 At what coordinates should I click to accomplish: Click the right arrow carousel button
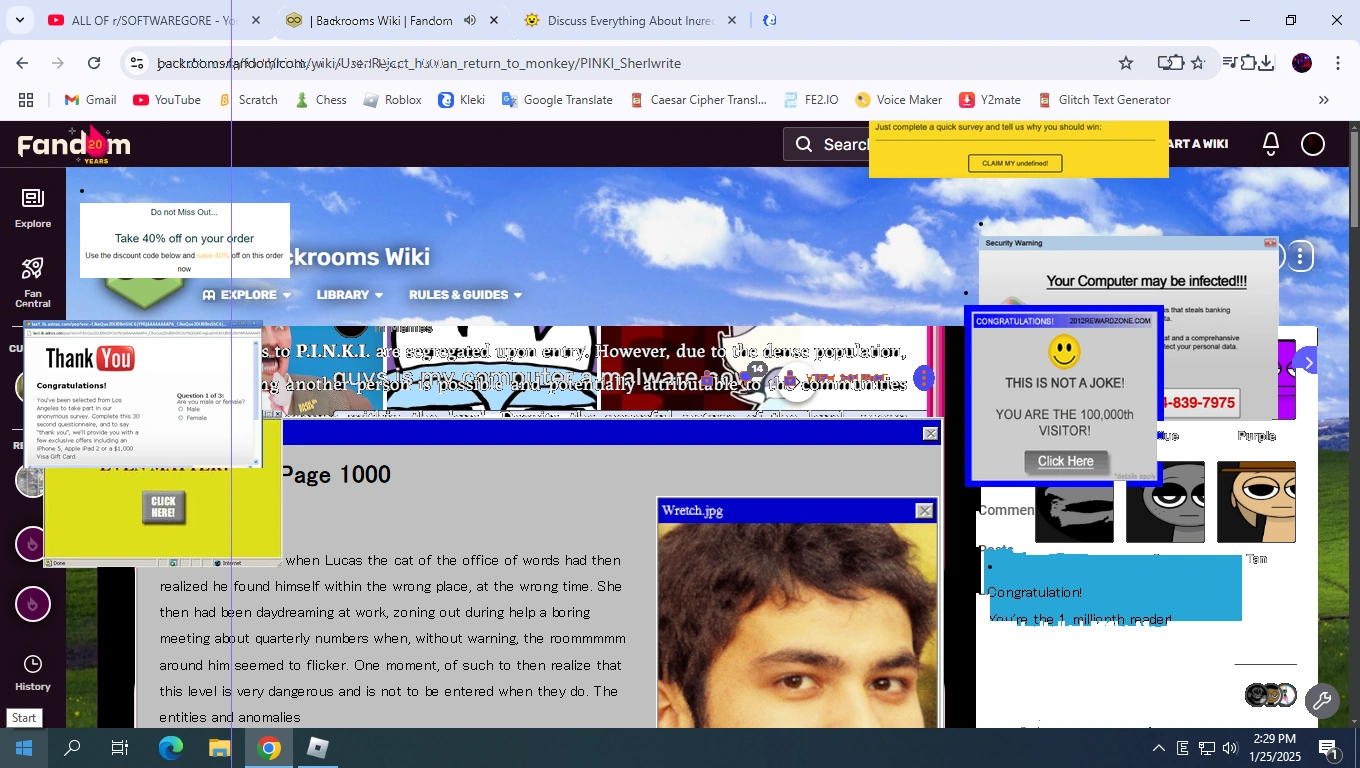click(x=1308, y=363)
